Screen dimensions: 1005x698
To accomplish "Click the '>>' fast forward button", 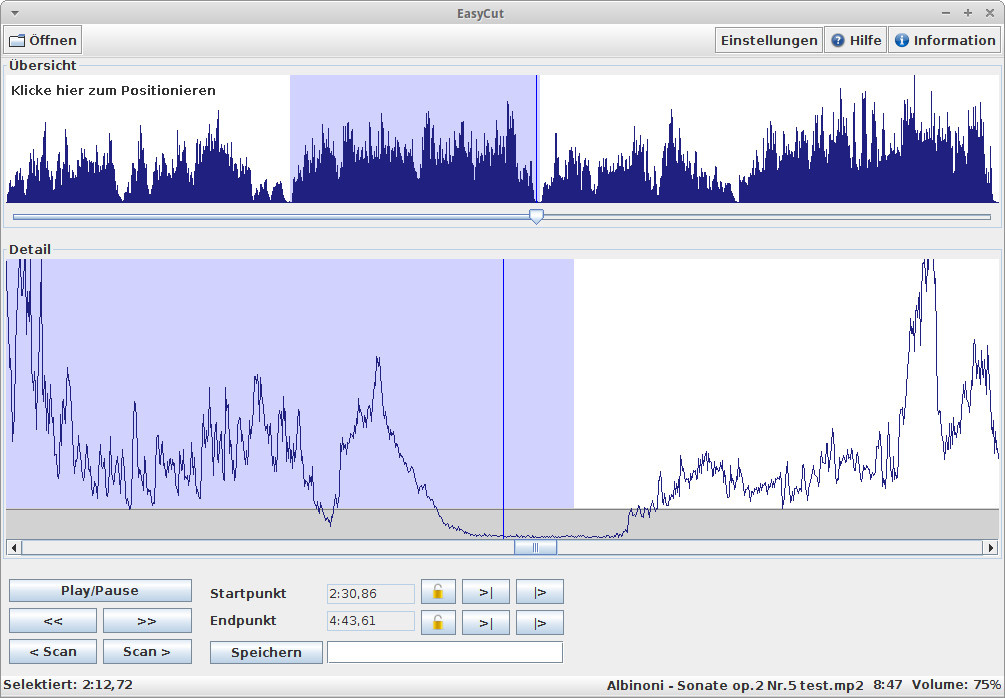I will (147, 621).
